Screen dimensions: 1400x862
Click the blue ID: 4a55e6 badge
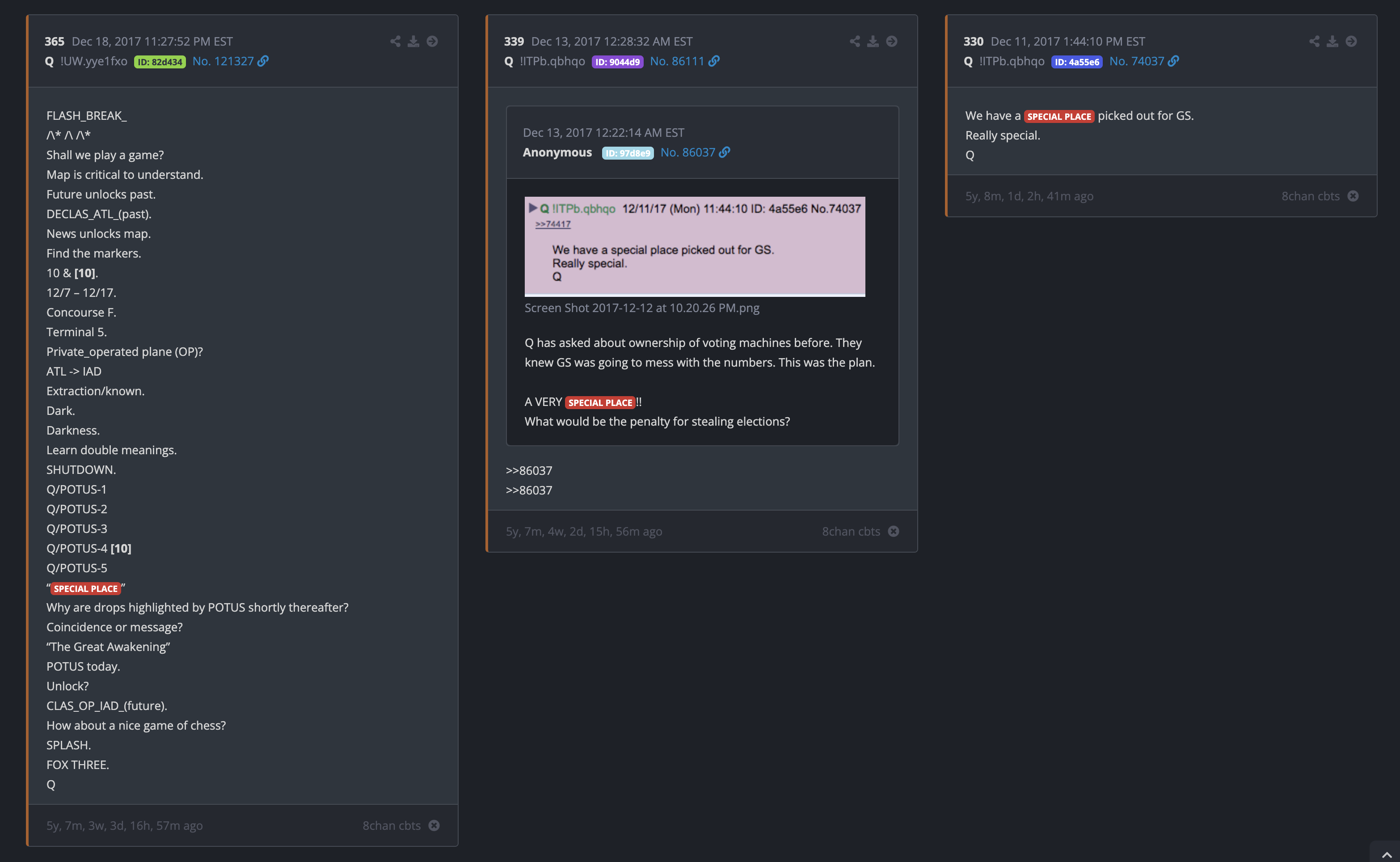pyautogui.click(x=1076, y=62)
